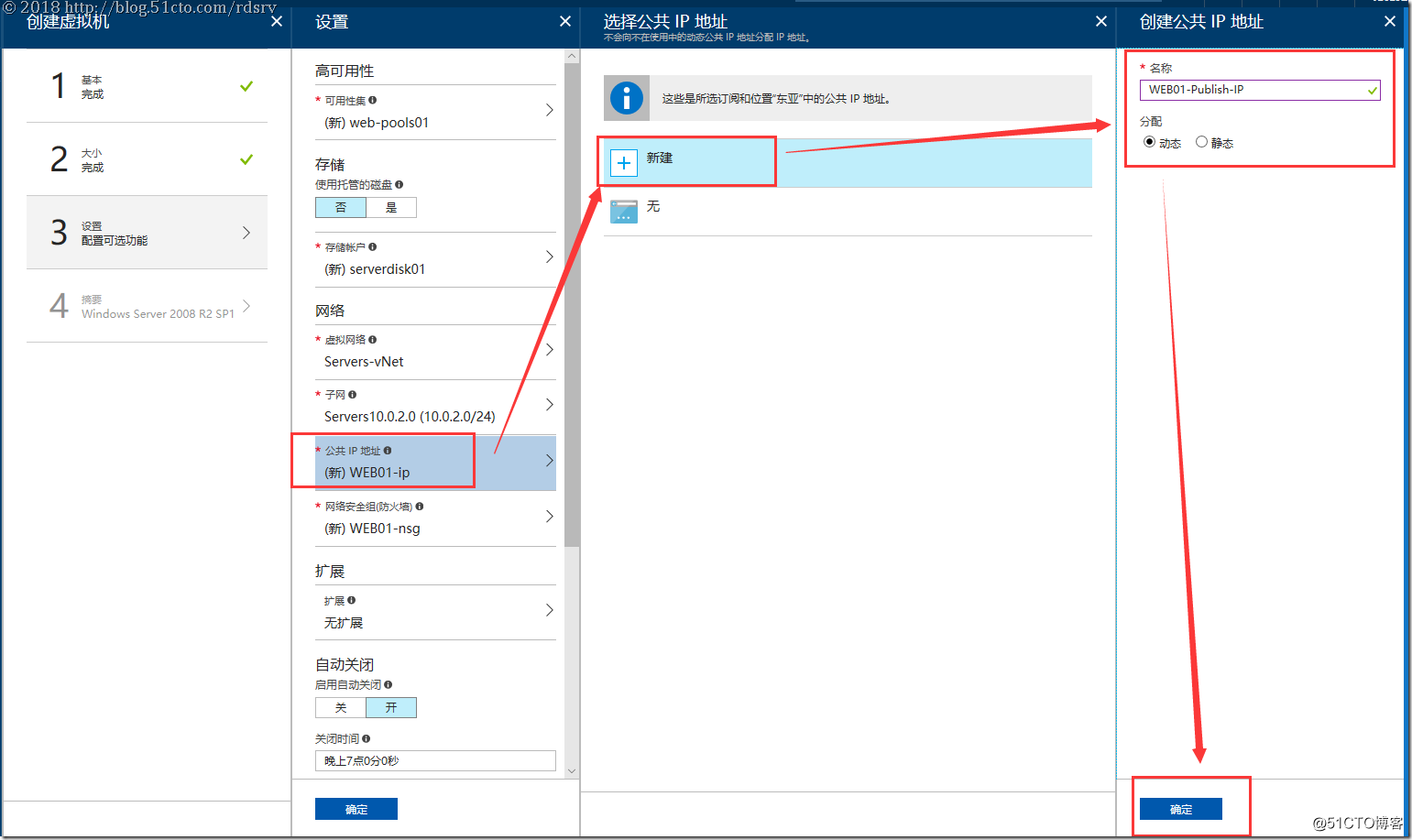Image resolution: width=1412 pixels, height=840 pixels.
Task: Click info icon beside 存储帐户 label
Action: point(373,246)
